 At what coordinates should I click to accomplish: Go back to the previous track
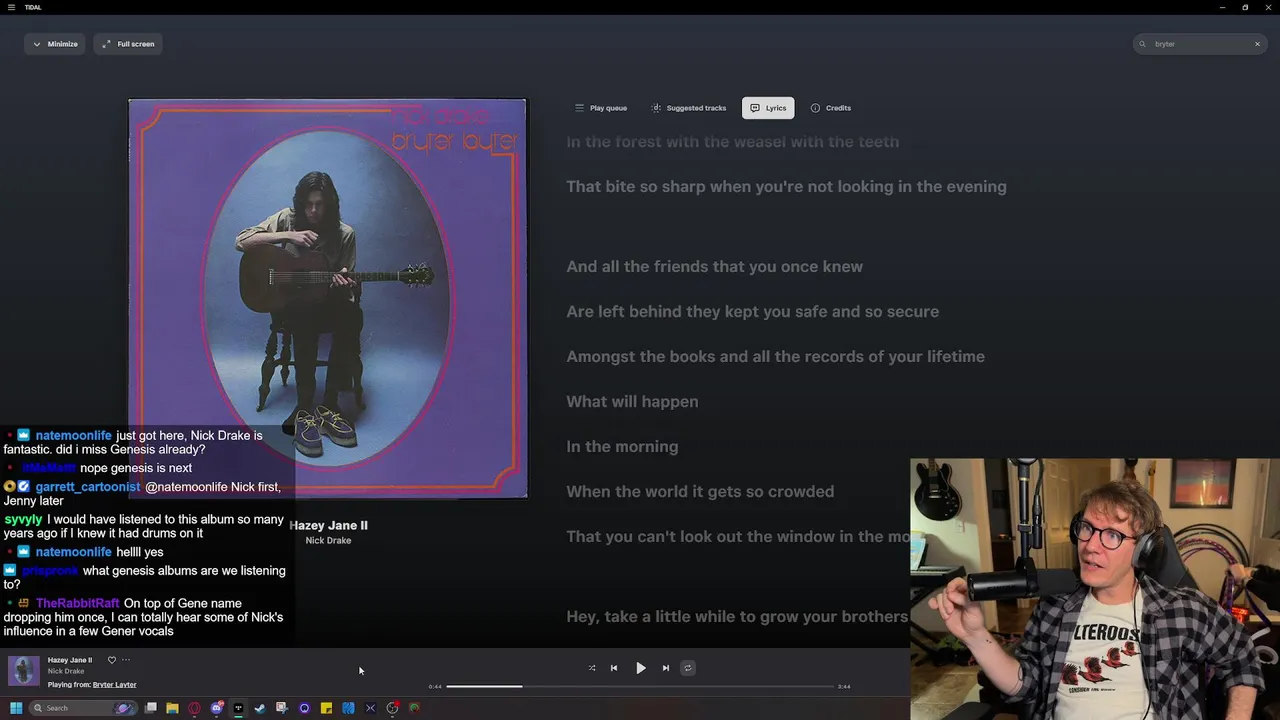click(x=614, y=668)
